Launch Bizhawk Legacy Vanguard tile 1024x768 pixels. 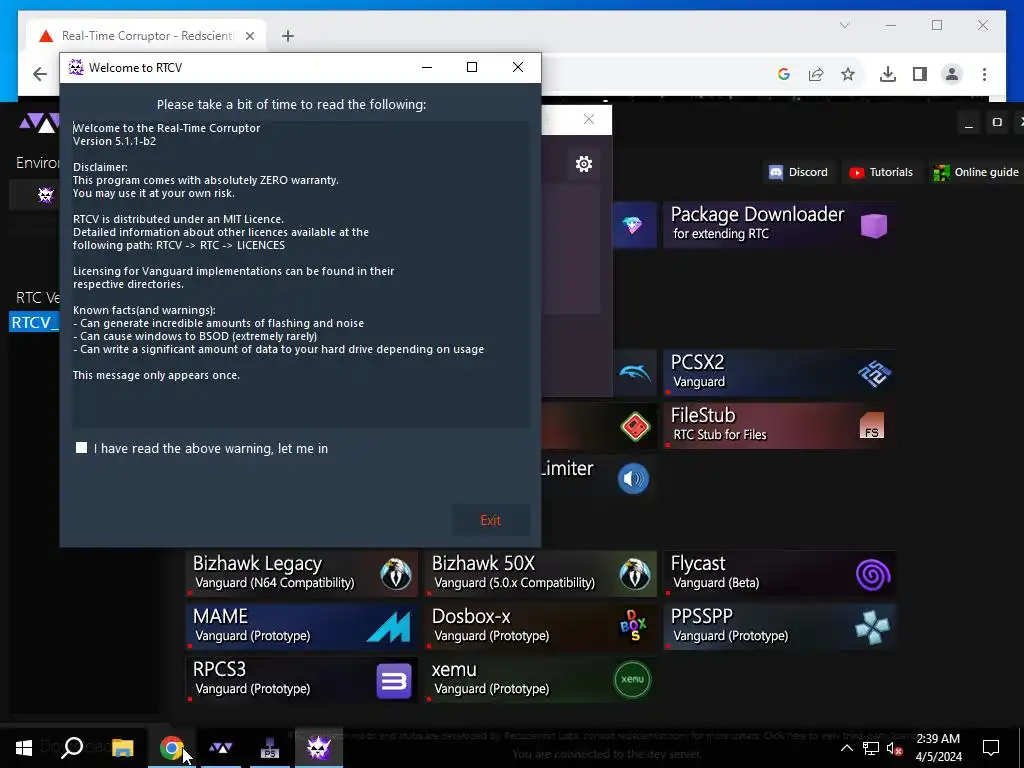coord(301,574)
